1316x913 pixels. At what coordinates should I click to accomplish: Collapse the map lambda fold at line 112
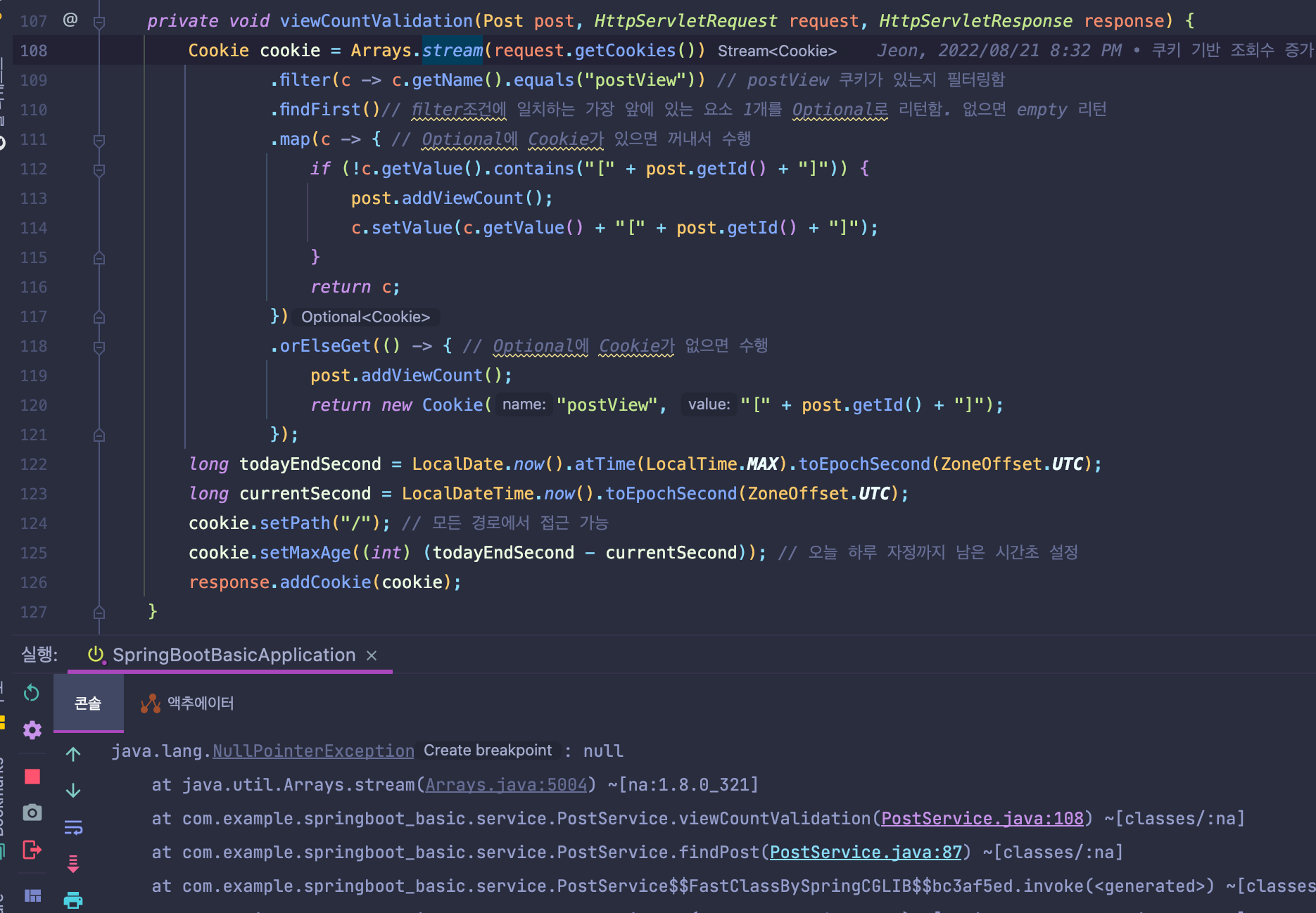[99, 169]
